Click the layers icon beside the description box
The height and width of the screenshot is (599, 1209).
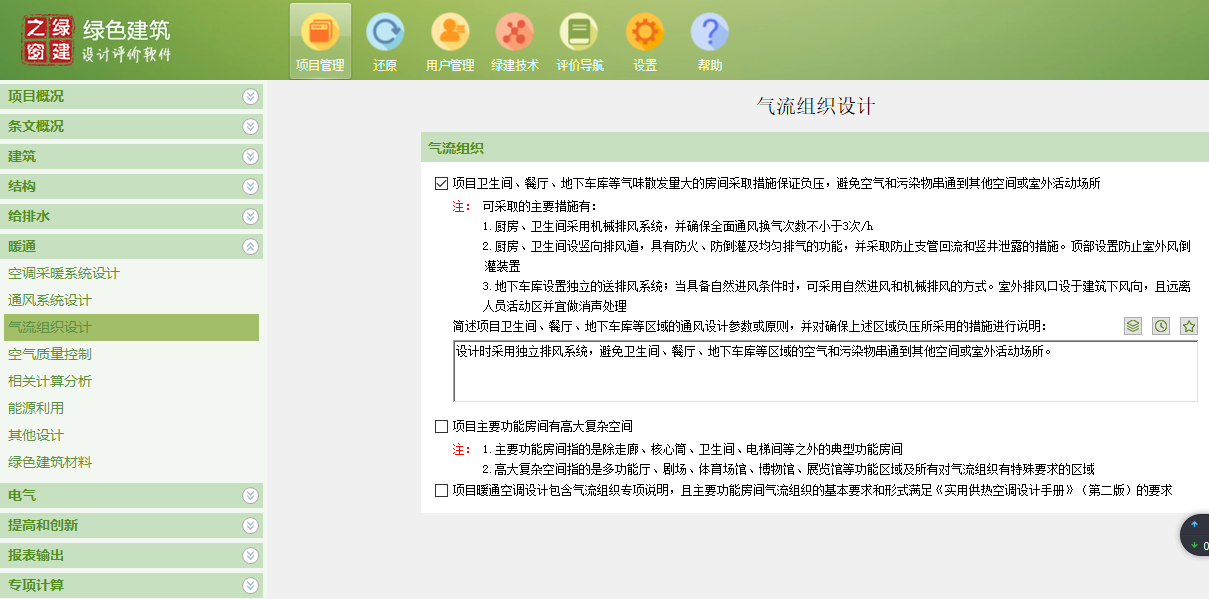pos(1132,325)
